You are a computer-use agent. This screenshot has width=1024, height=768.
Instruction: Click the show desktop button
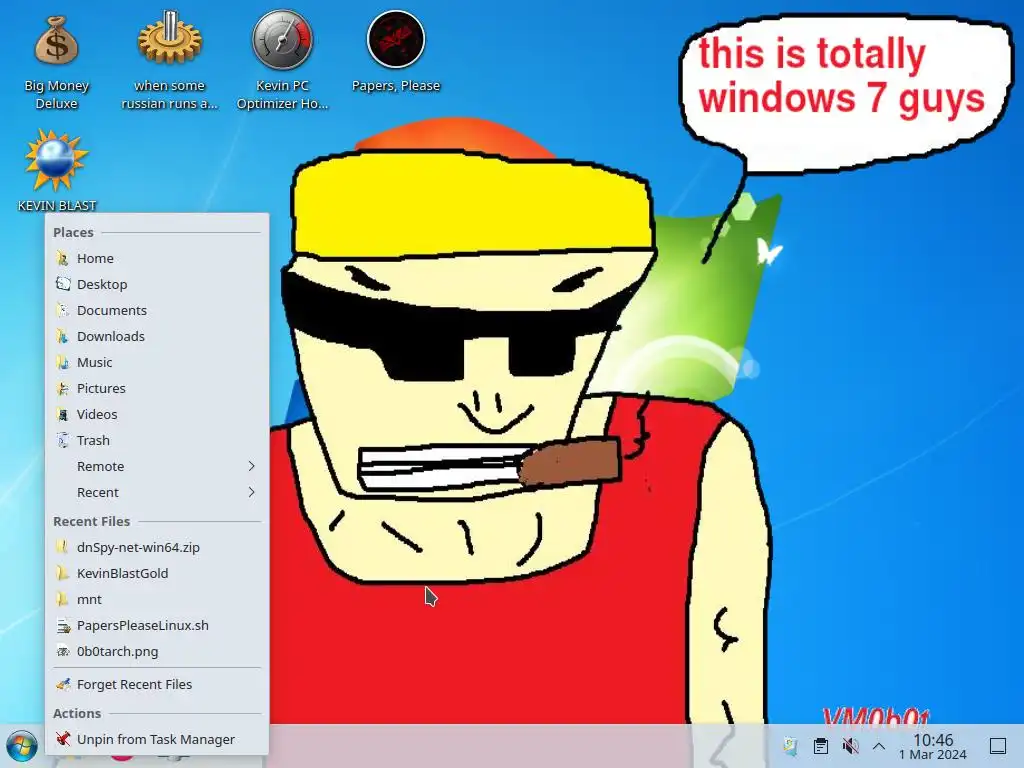[x=998, y=746]
